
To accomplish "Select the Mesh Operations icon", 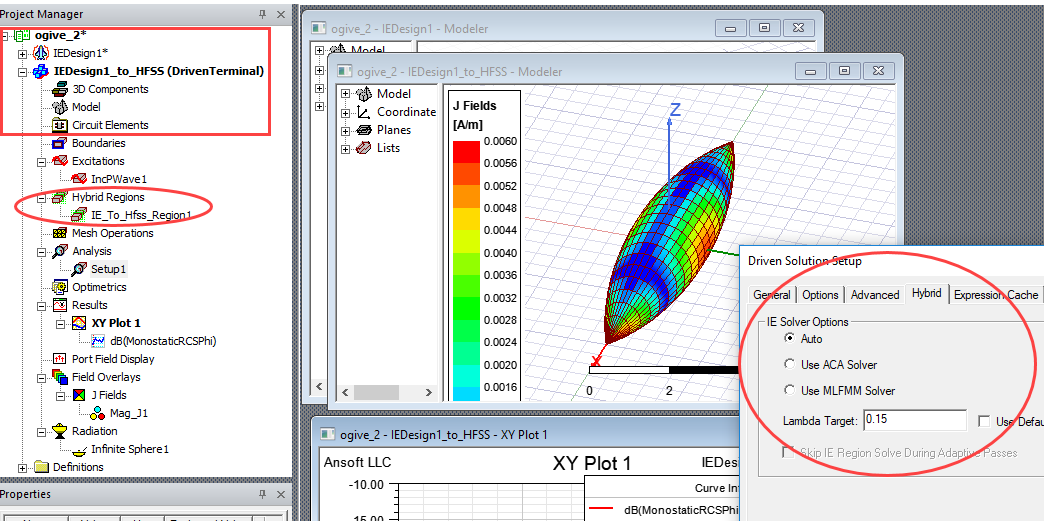I will [59, 233].
